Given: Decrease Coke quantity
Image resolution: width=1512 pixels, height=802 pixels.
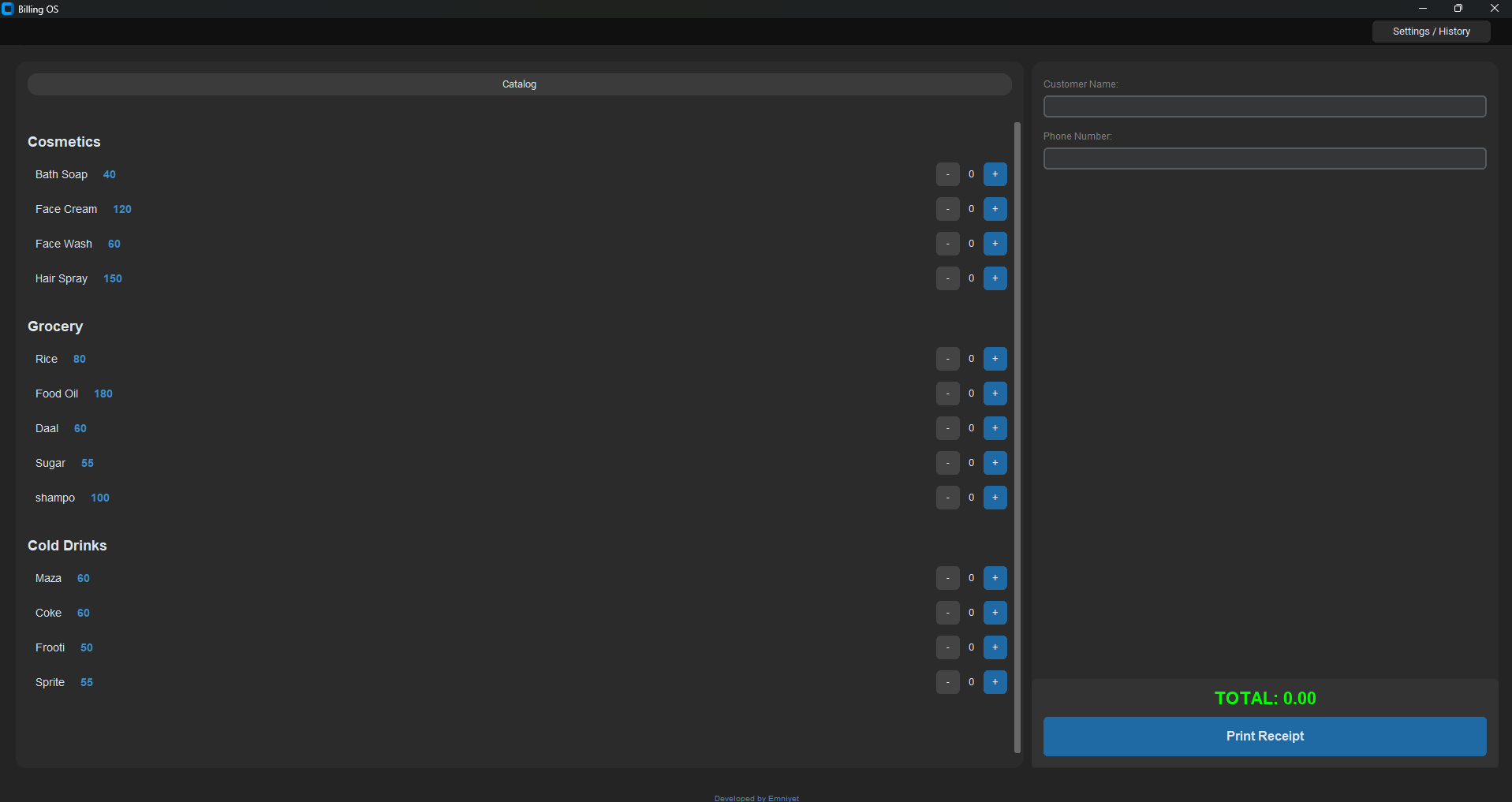Looking at the screenshot, I should (x=947, y=613).
